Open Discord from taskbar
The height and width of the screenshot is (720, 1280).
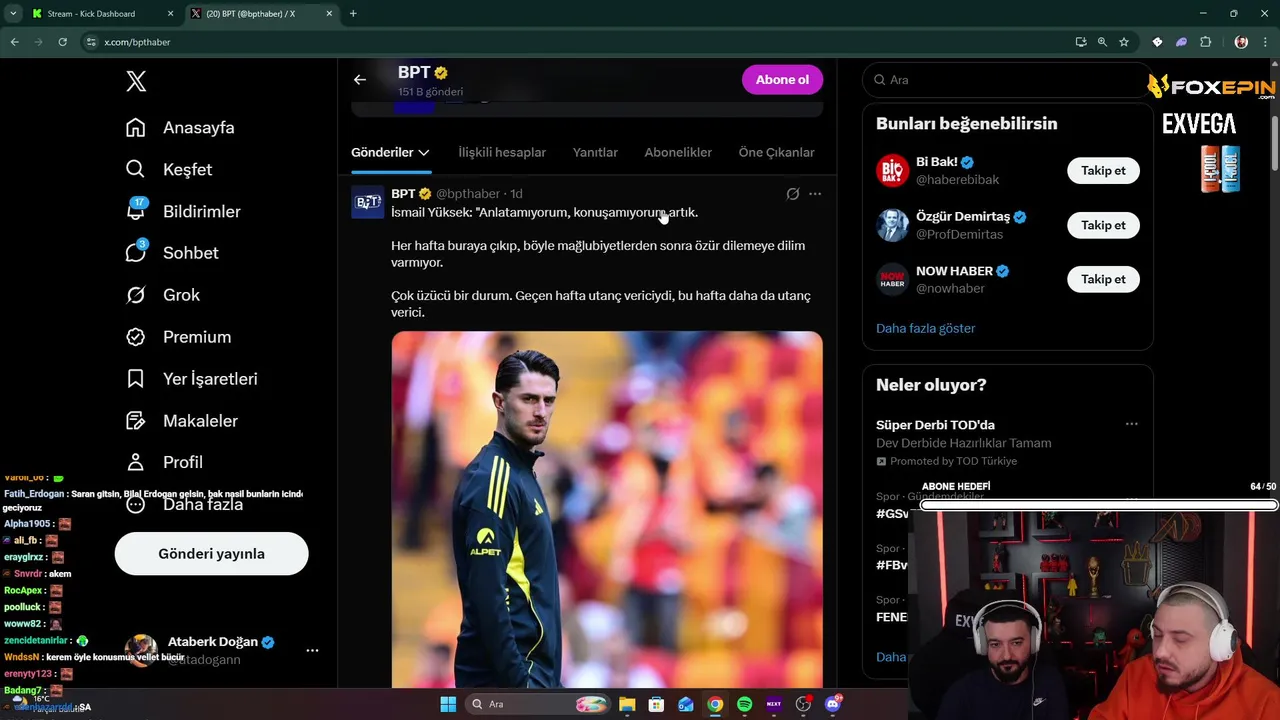(x=832, y=704)
